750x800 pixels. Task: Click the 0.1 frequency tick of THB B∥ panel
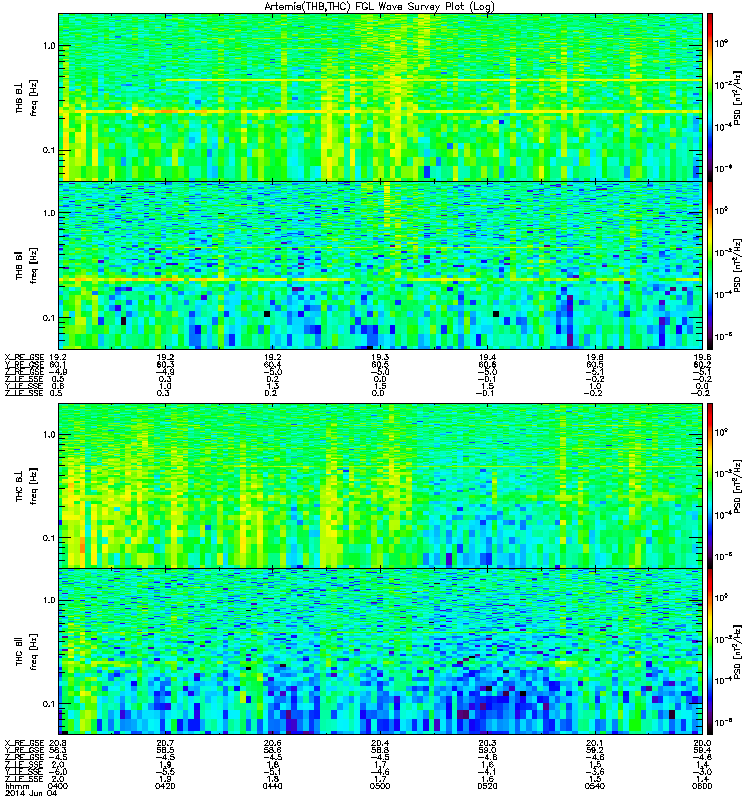point(49,318)
